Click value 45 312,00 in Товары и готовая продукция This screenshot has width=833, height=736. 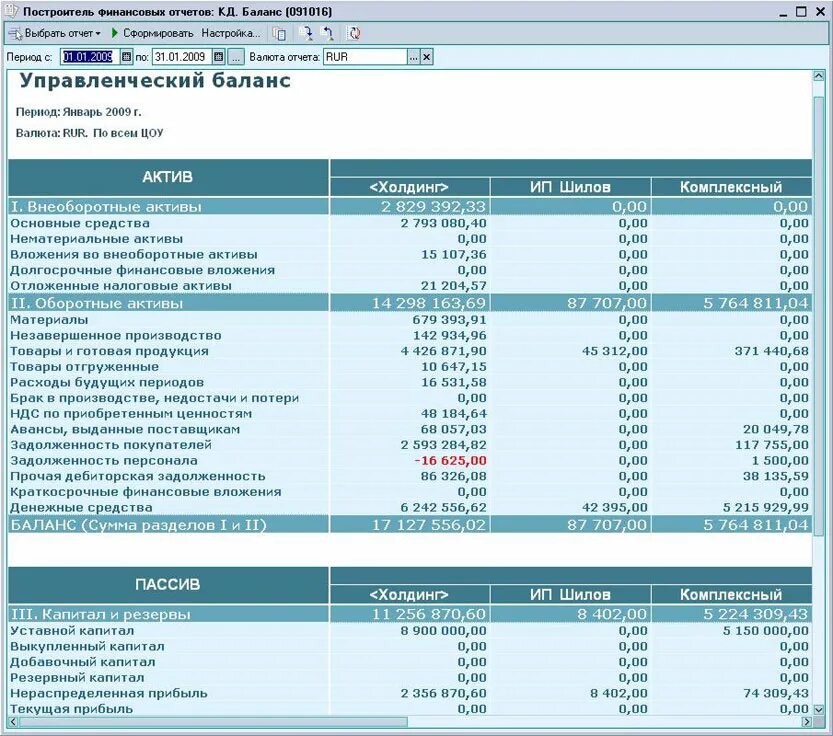(615, 351)
